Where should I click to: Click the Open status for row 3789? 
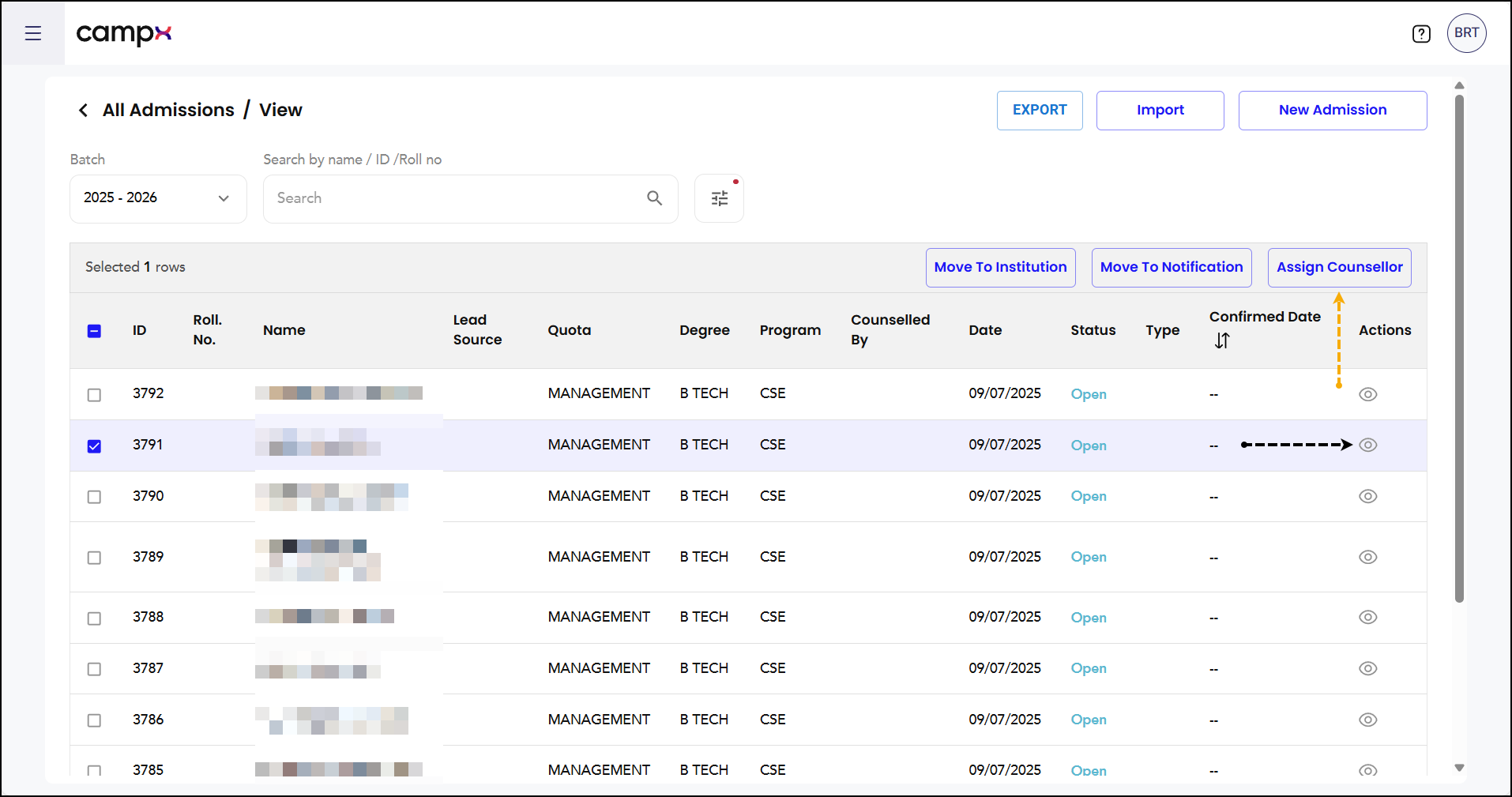coord(1089,557)
